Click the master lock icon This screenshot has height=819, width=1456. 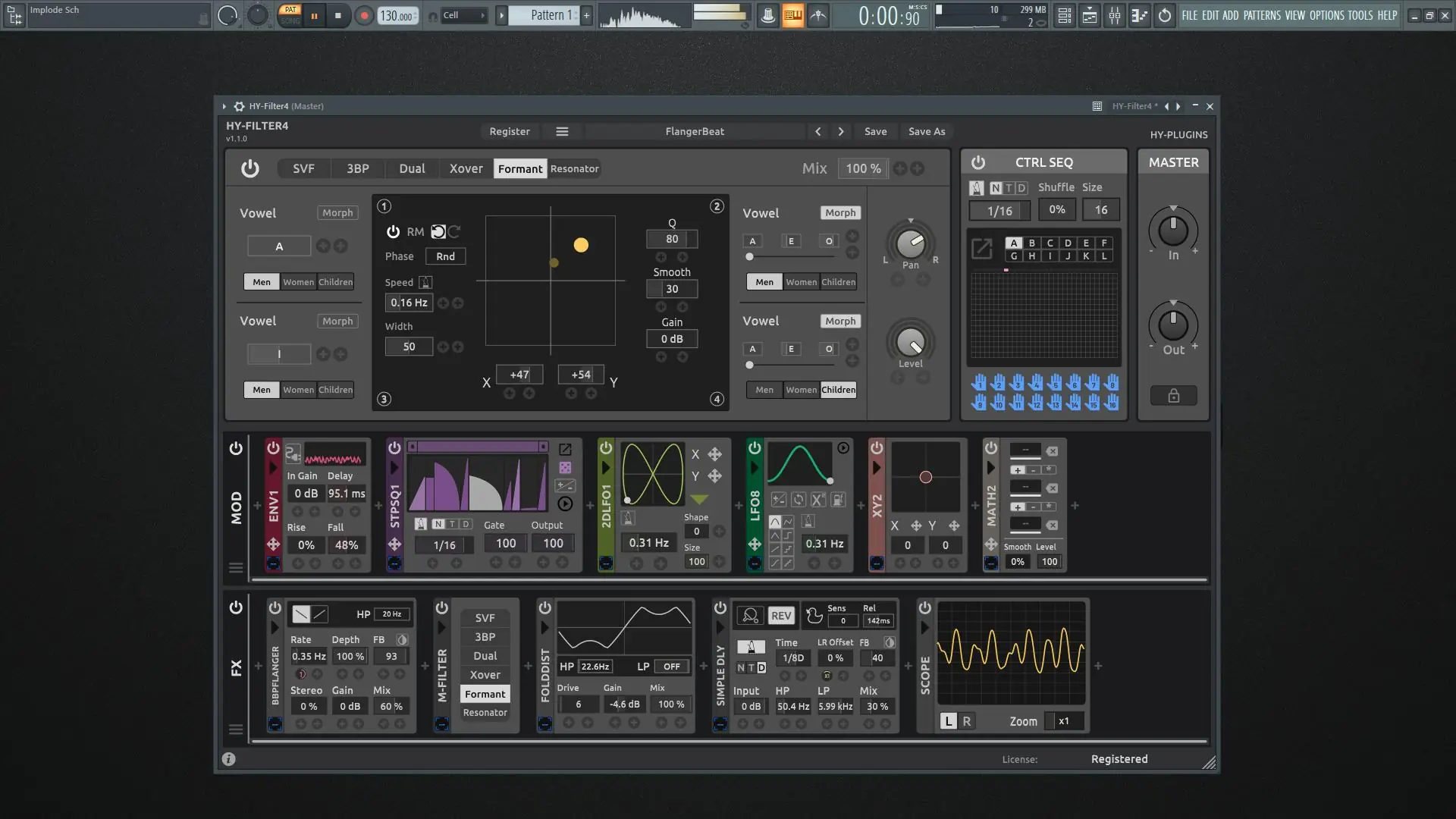tap(1173, 396)
